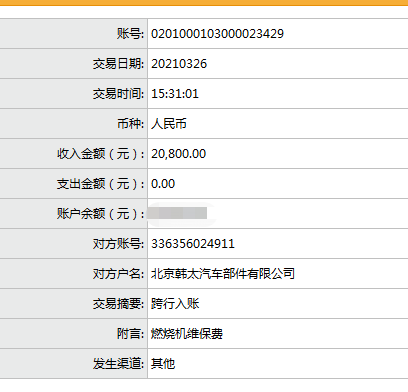This screenshot has width=408, height=392.
Task: Click counterparty name 北京韩太汽车部件有限公司
Action: click(223, 274)
